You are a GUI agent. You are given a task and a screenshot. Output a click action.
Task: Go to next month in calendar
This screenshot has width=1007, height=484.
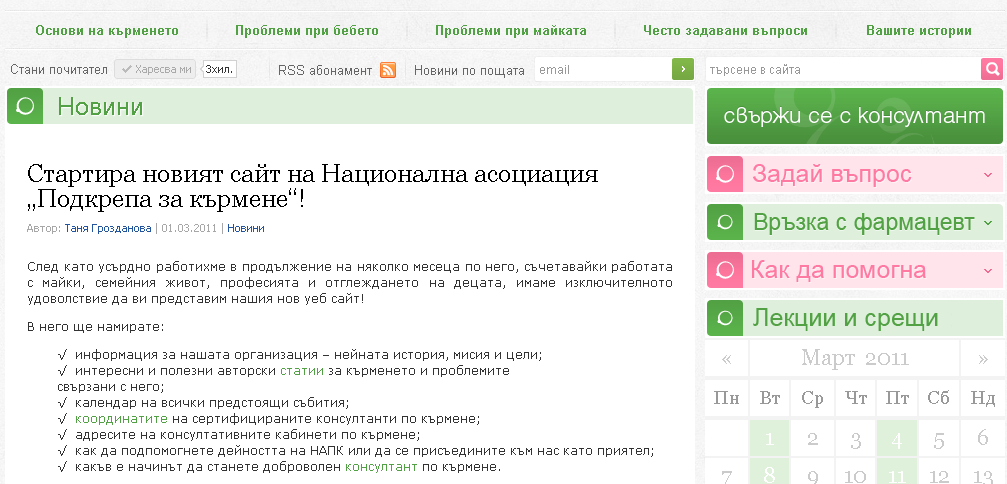(983, 358)
